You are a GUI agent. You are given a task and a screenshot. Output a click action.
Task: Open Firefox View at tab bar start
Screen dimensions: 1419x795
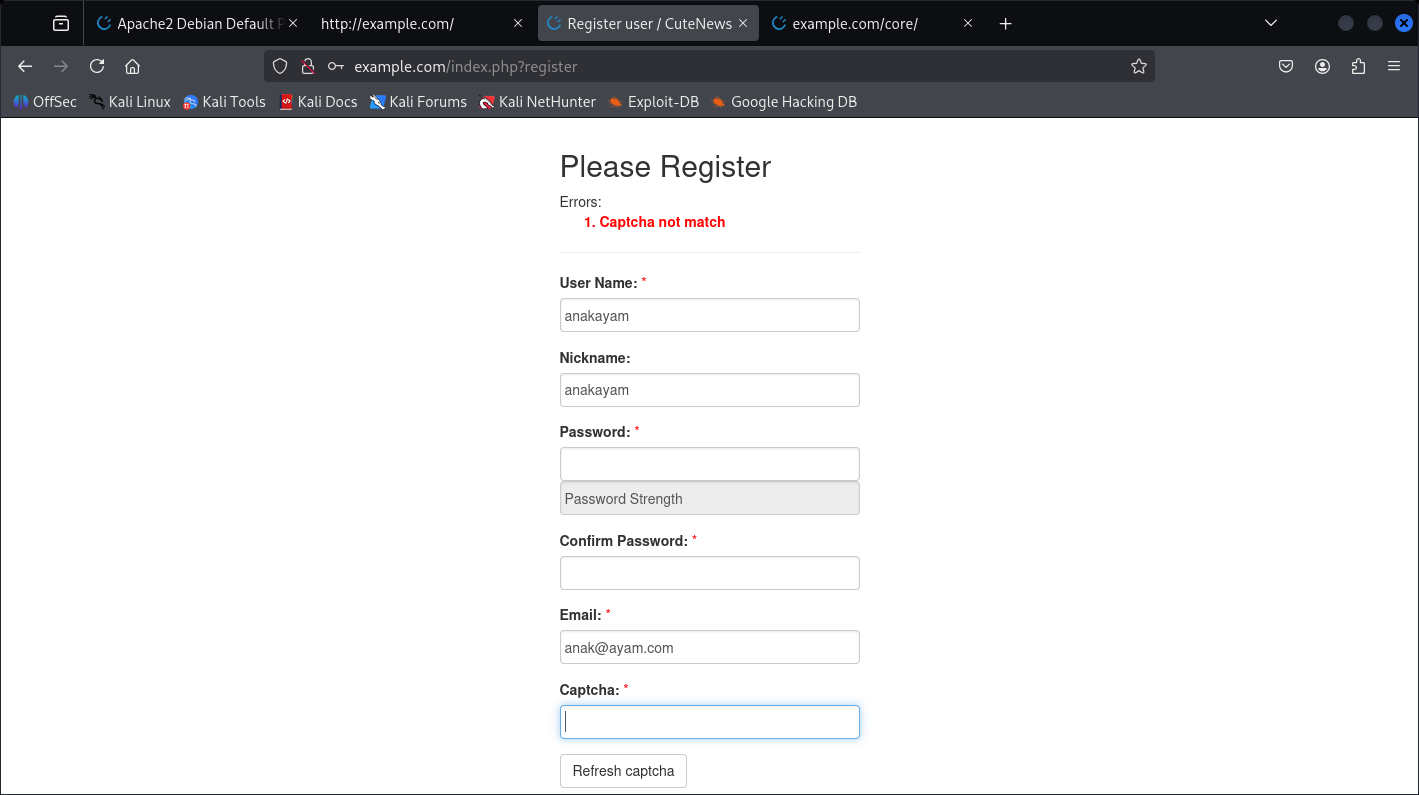(61, 23)
